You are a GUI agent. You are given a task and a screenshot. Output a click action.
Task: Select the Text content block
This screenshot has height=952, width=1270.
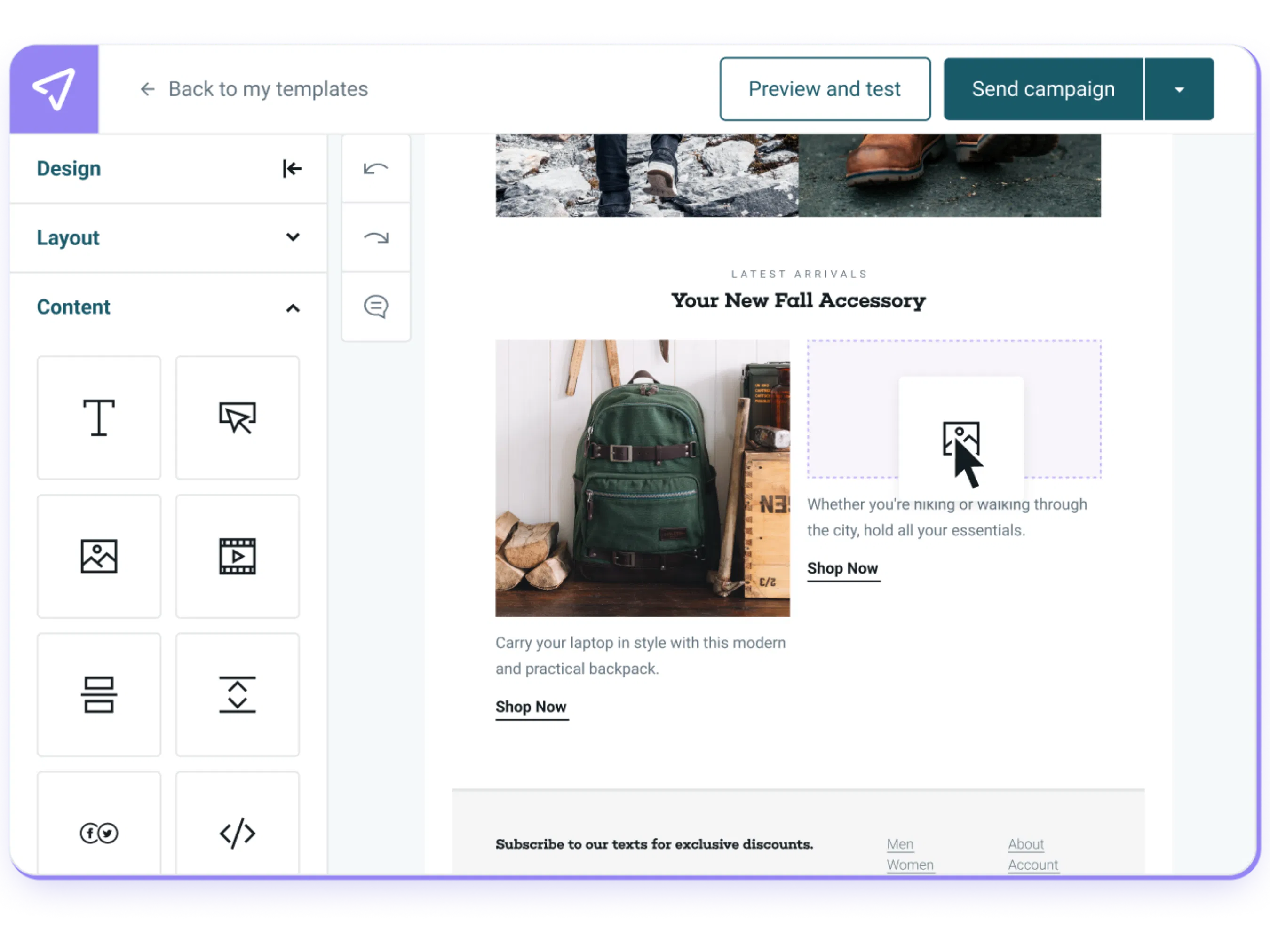pos(99,418)
